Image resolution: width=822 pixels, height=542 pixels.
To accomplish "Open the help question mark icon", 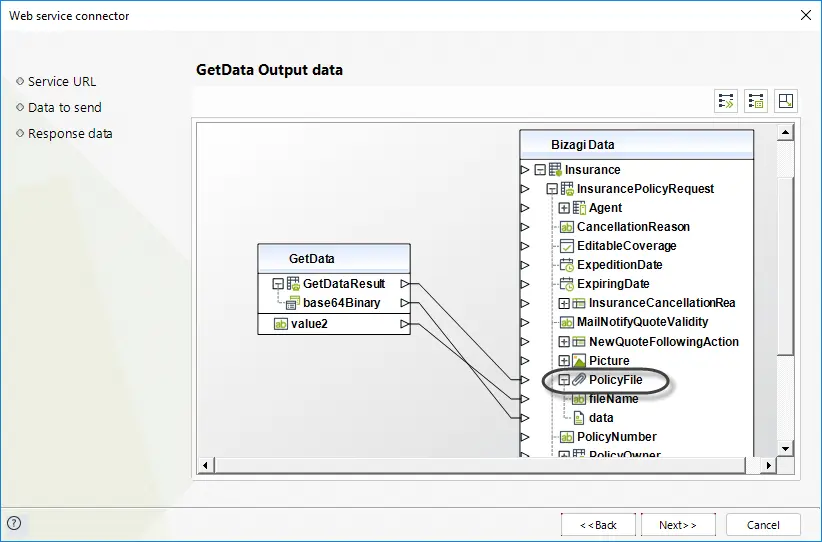I will click(x=14, y=523).
